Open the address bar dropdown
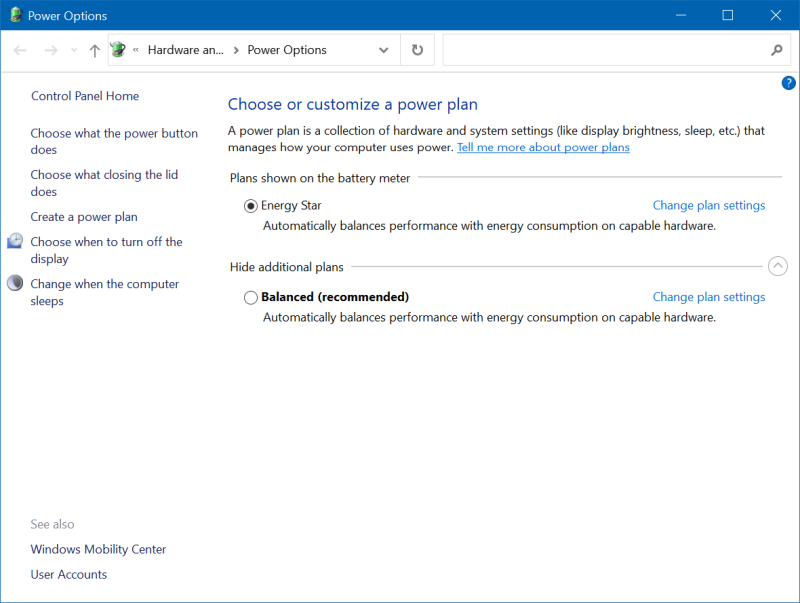 point(383,49)
